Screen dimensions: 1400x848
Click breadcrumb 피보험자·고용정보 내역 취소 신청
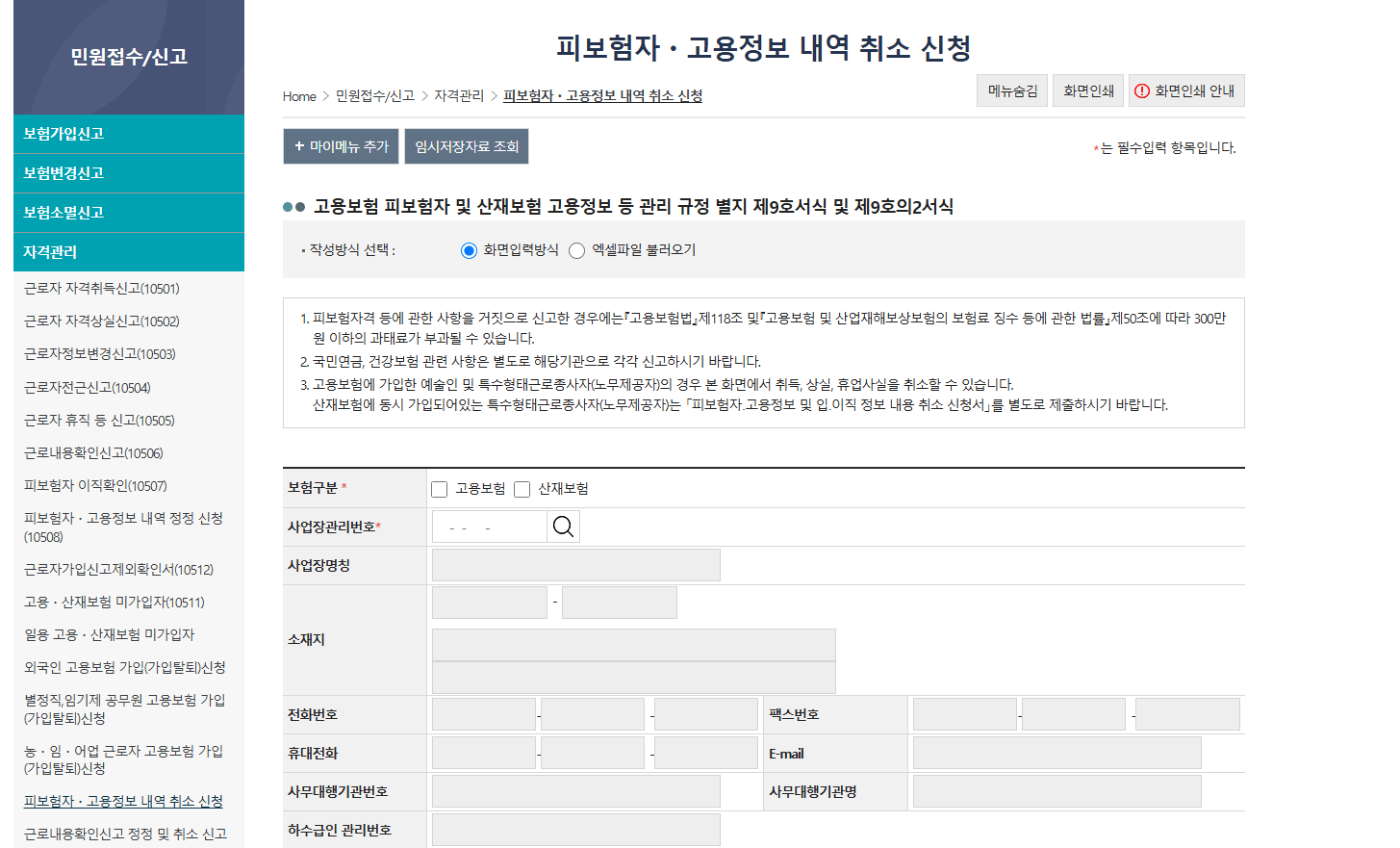[x=602, y=96]
